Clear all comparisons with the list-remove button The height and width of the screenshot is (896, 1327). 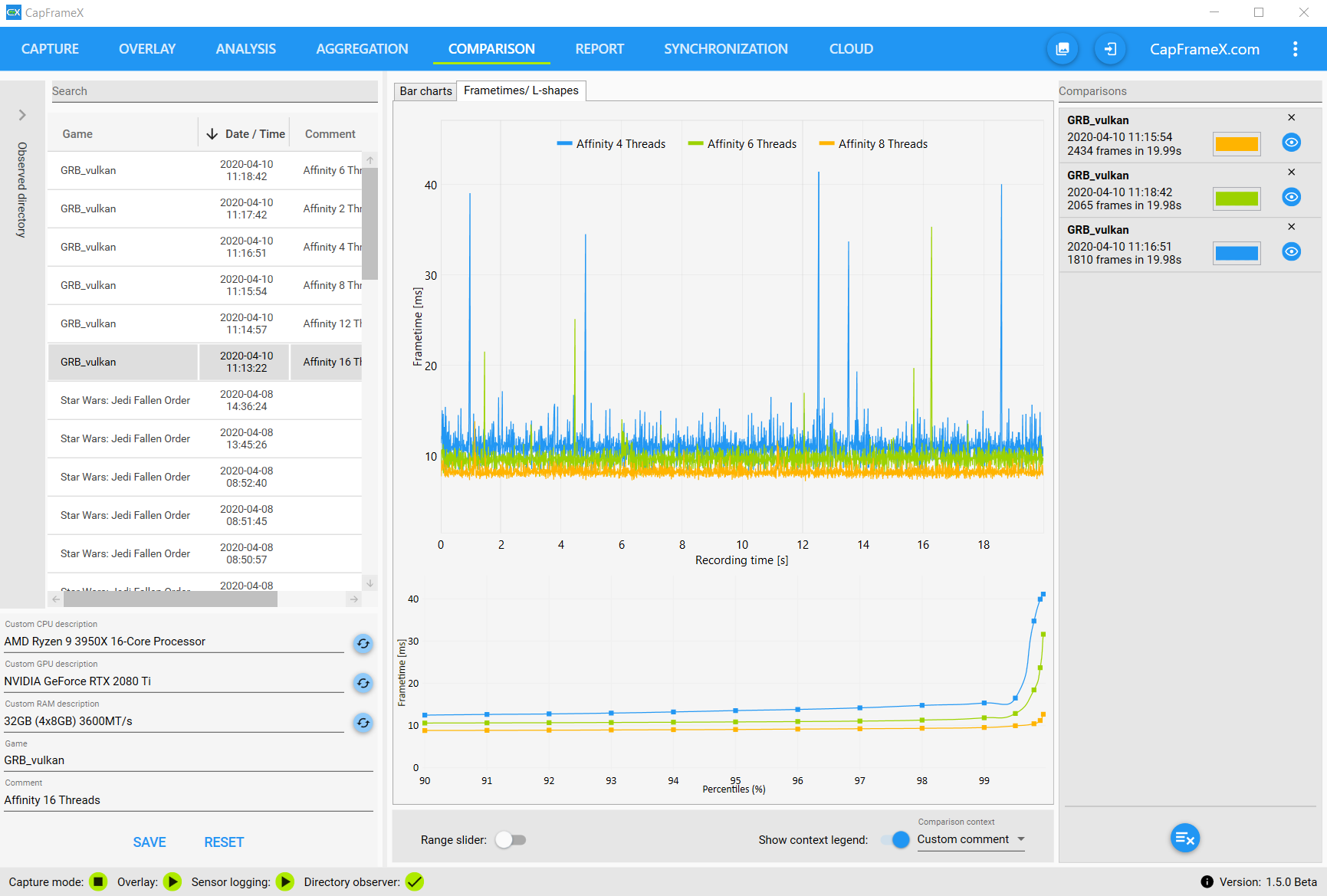point(1185,838)
